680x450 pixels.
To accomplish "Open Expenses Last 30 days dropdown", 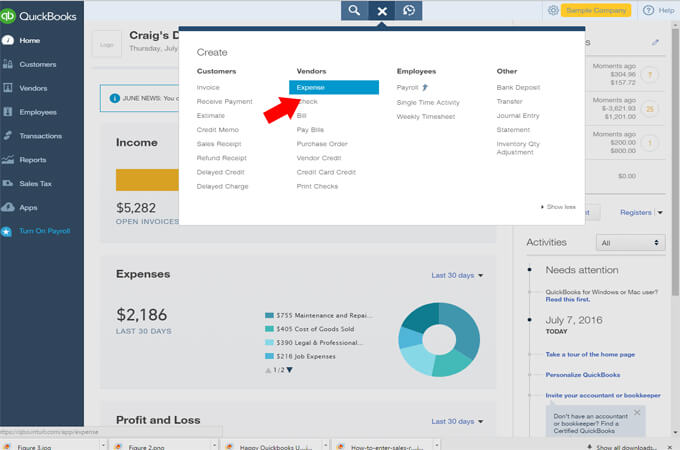I will 457,275.
